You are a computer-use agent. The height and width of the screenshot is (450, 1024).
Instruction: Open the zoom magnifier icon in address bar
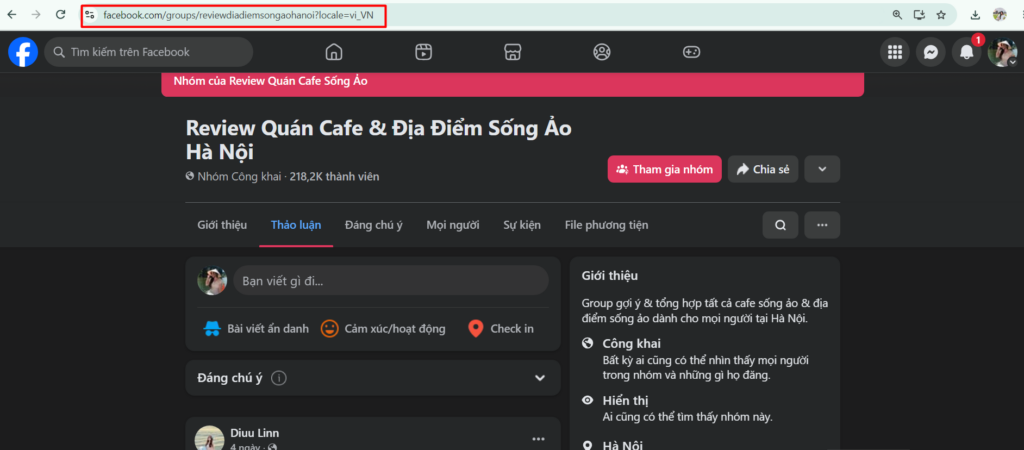coord(897,14)
